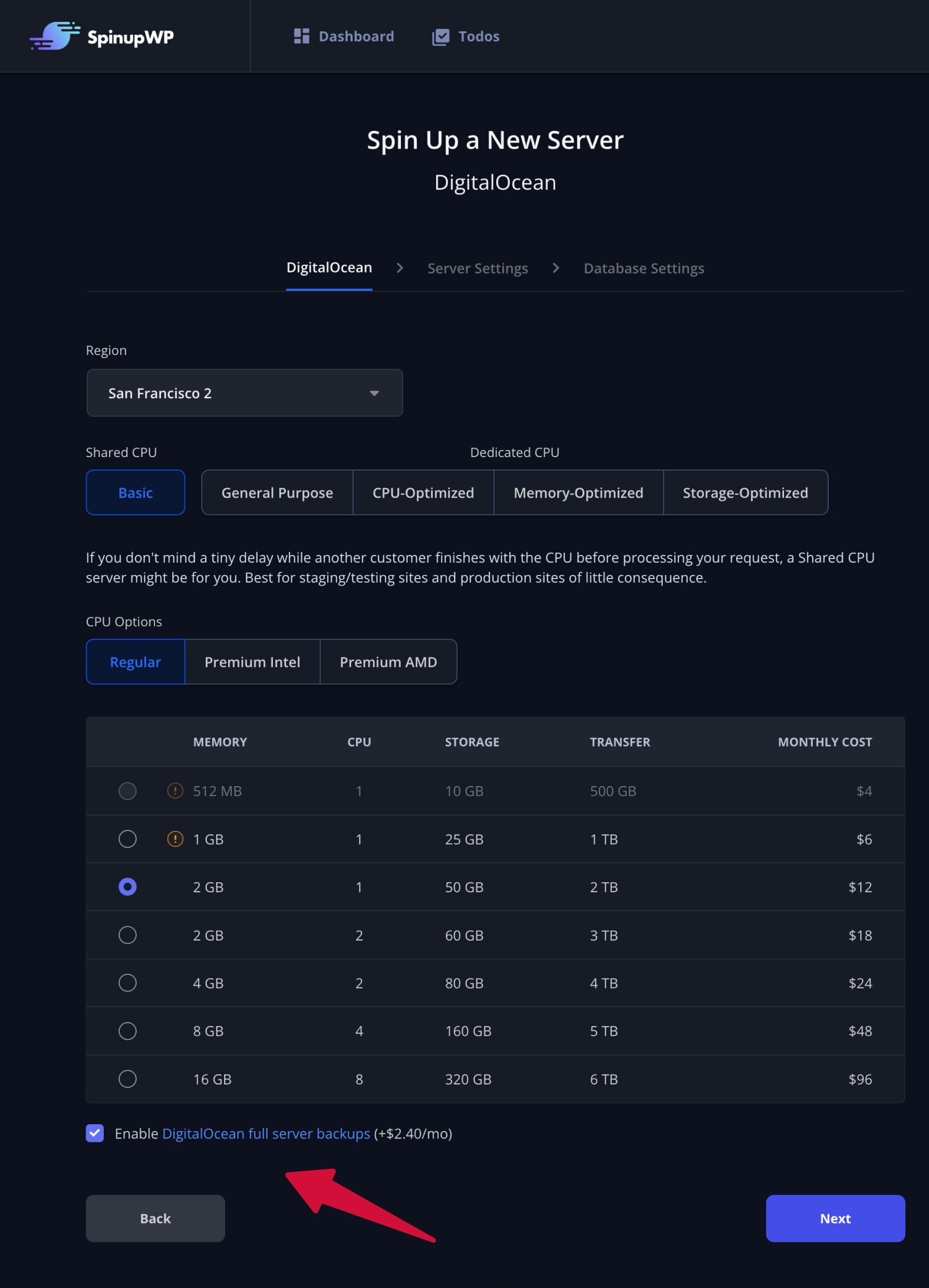Viewport: 929px width, 1288px height.
Task: Click the 5 TB transfer cell
Action: 604,1031
